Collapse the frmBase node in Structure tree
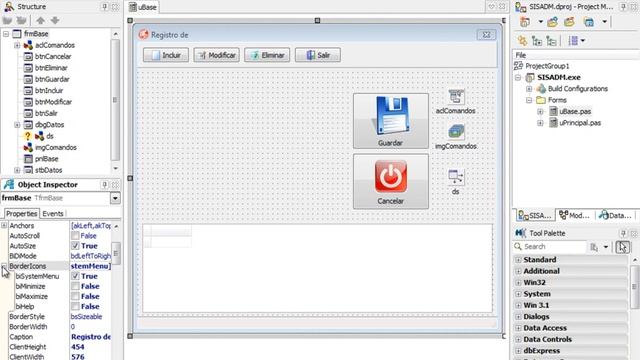The image size is (640, 360). click(x=6, y=34)
